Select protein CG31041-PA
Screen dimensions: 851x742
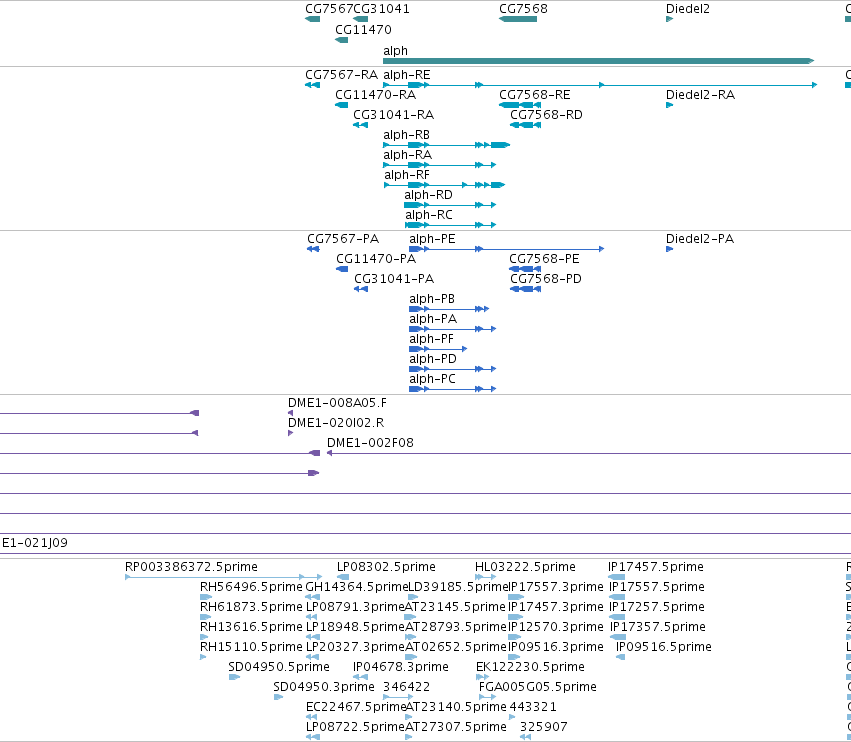pos(361,289)
